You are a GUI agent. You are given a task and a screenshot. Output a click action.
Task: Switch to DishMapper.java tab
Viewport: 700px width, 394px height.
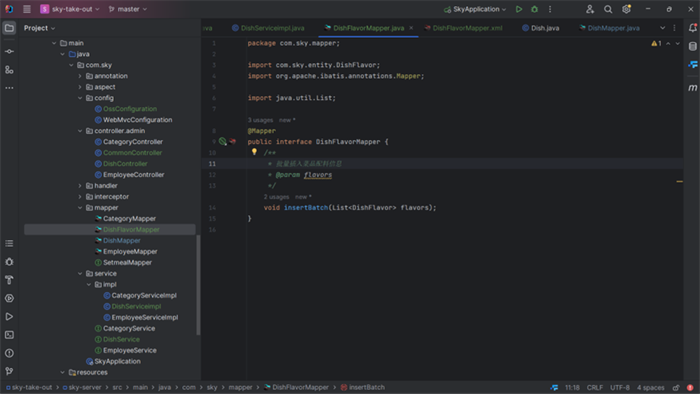click(x=609, y=28)
